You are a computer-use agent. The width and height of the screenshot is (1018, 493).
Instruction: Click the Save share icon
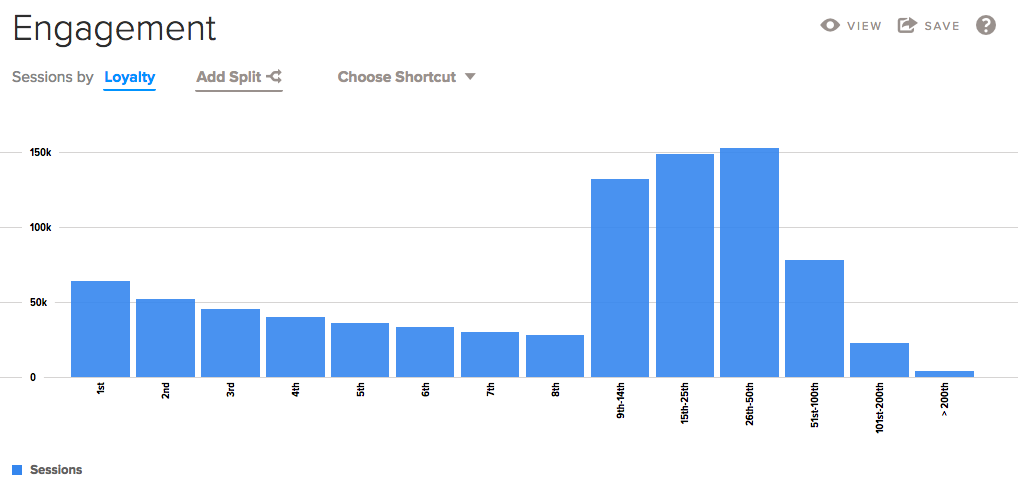[907, 26]
